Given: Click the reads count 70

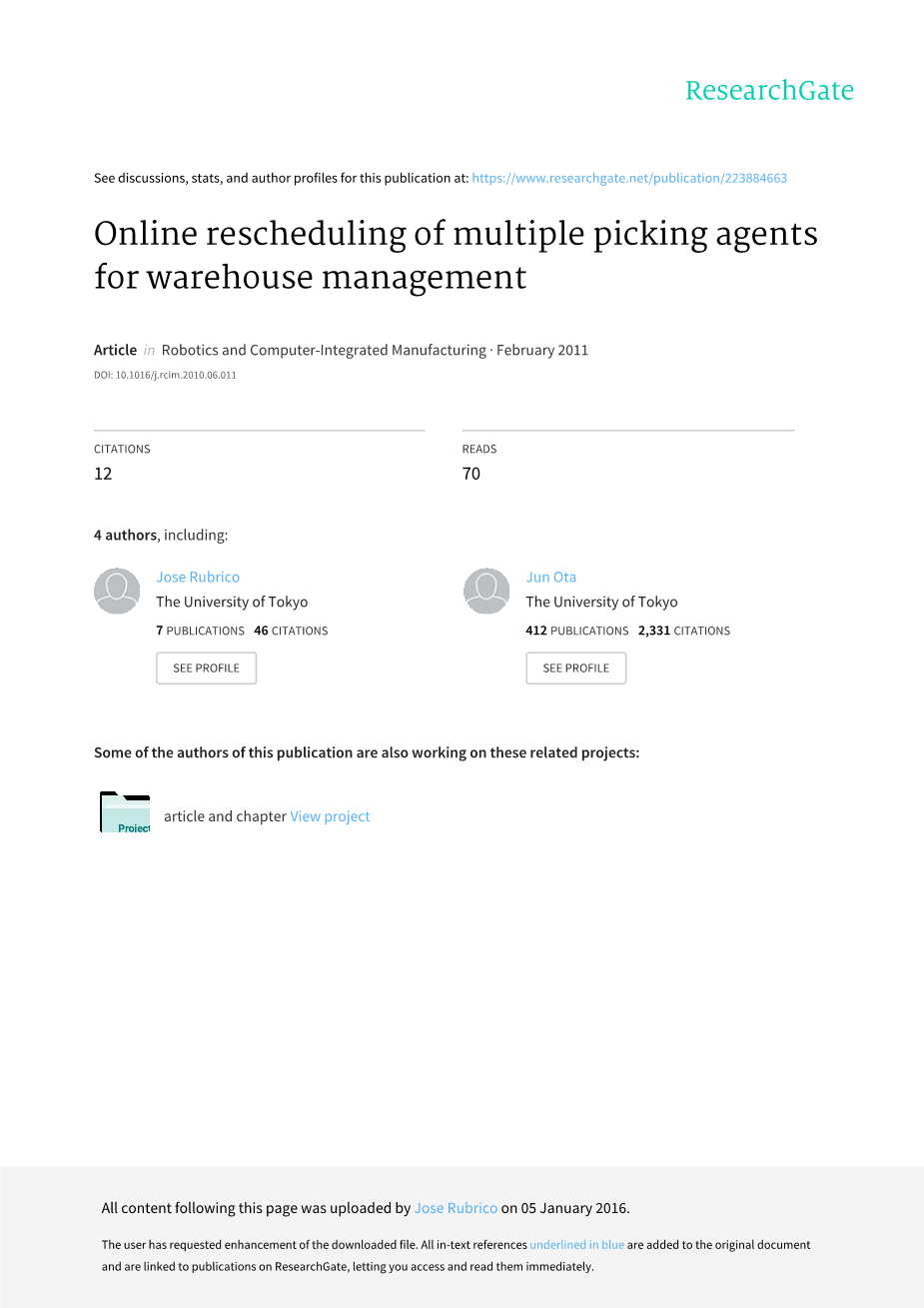Looking at the screenshot, I should (x=471, y=474).
